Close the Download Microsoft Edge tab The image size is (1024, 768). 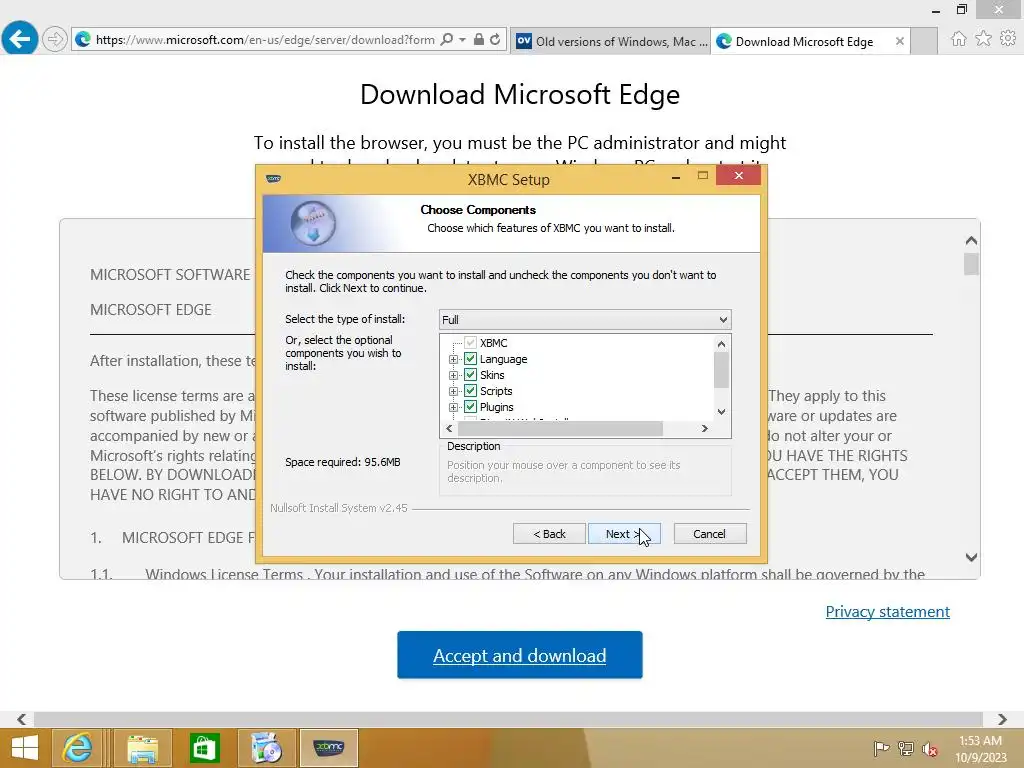pos(900,41)
